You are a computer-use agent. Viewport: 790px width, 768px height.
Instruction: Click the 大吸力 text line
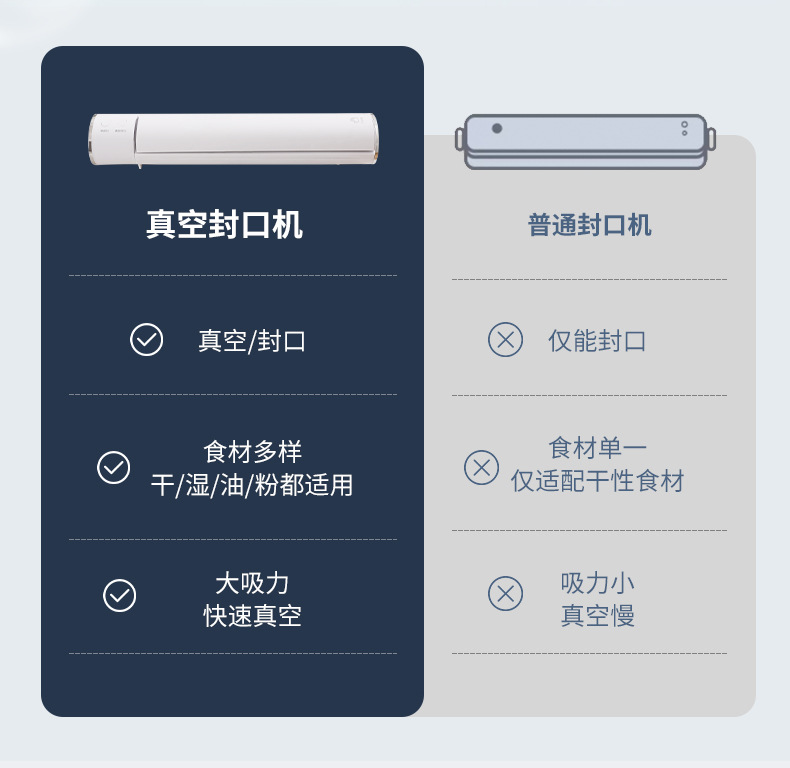(252, 582)
